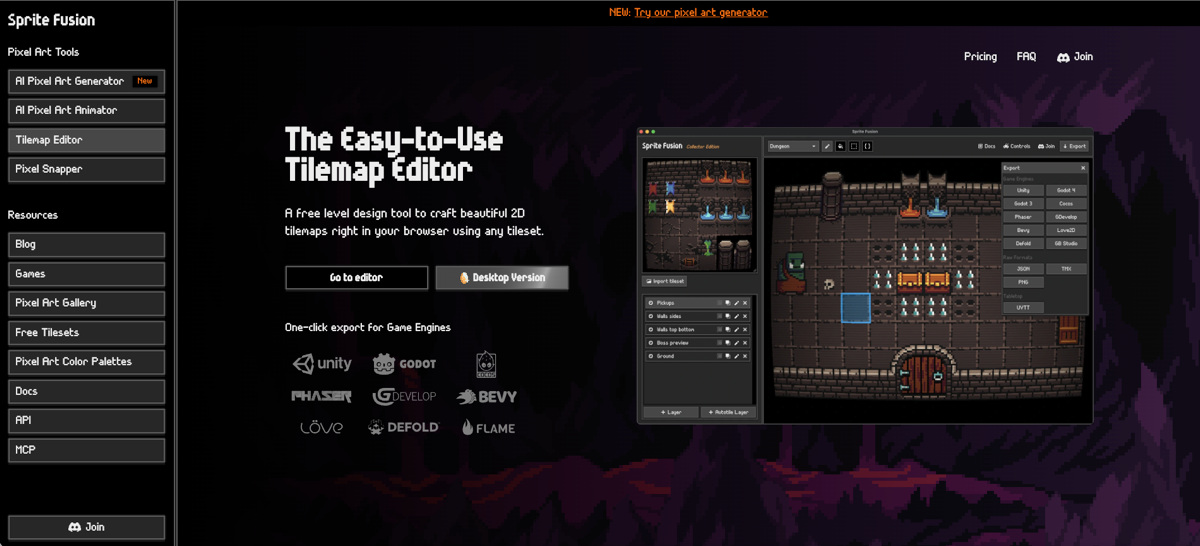Open the Bevy engine logo
Viewport: 1200px width, 546px height.
(487, 396)
